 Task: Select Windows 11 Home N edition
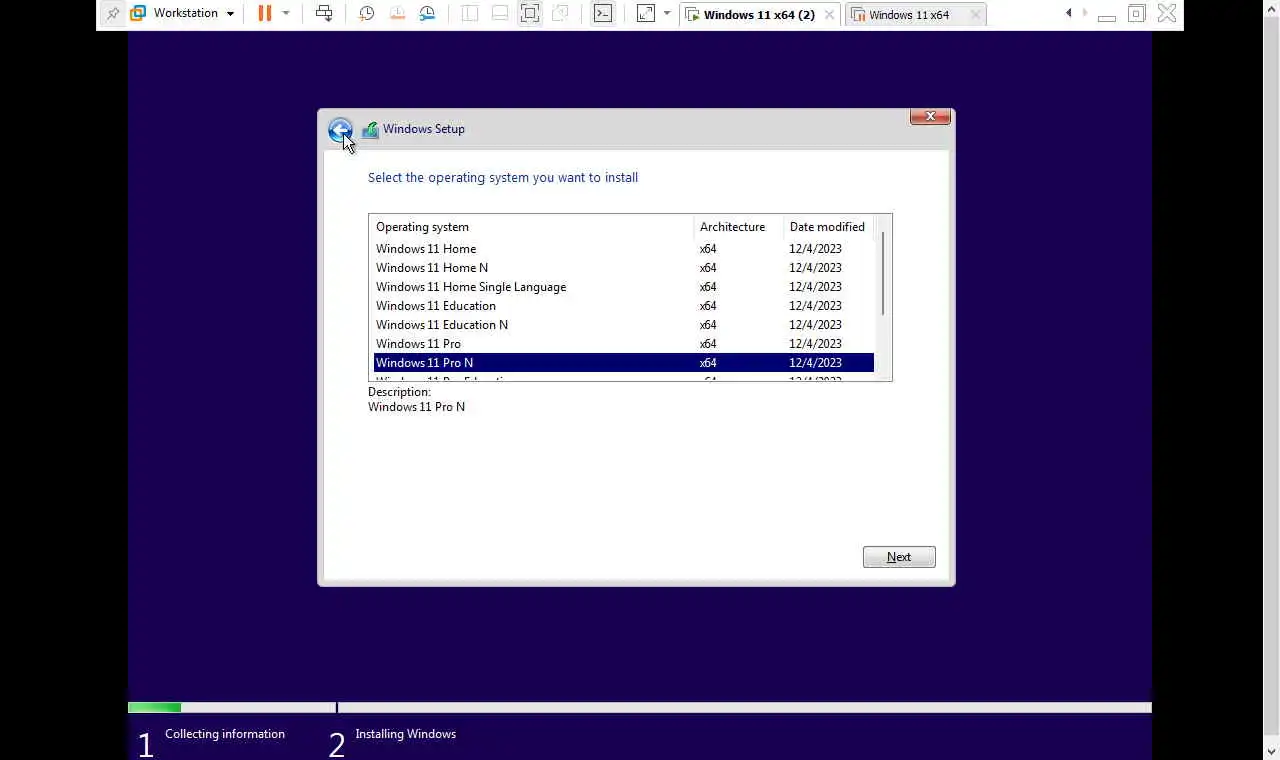tap(624, 268)
